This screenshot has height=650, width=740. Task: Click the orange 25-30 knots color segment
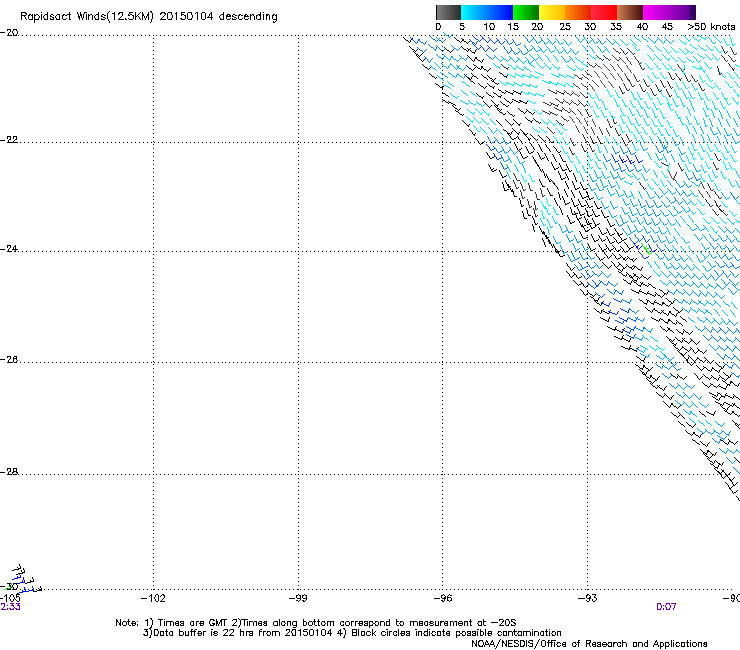pyautogui.click(x=578, y=12)
